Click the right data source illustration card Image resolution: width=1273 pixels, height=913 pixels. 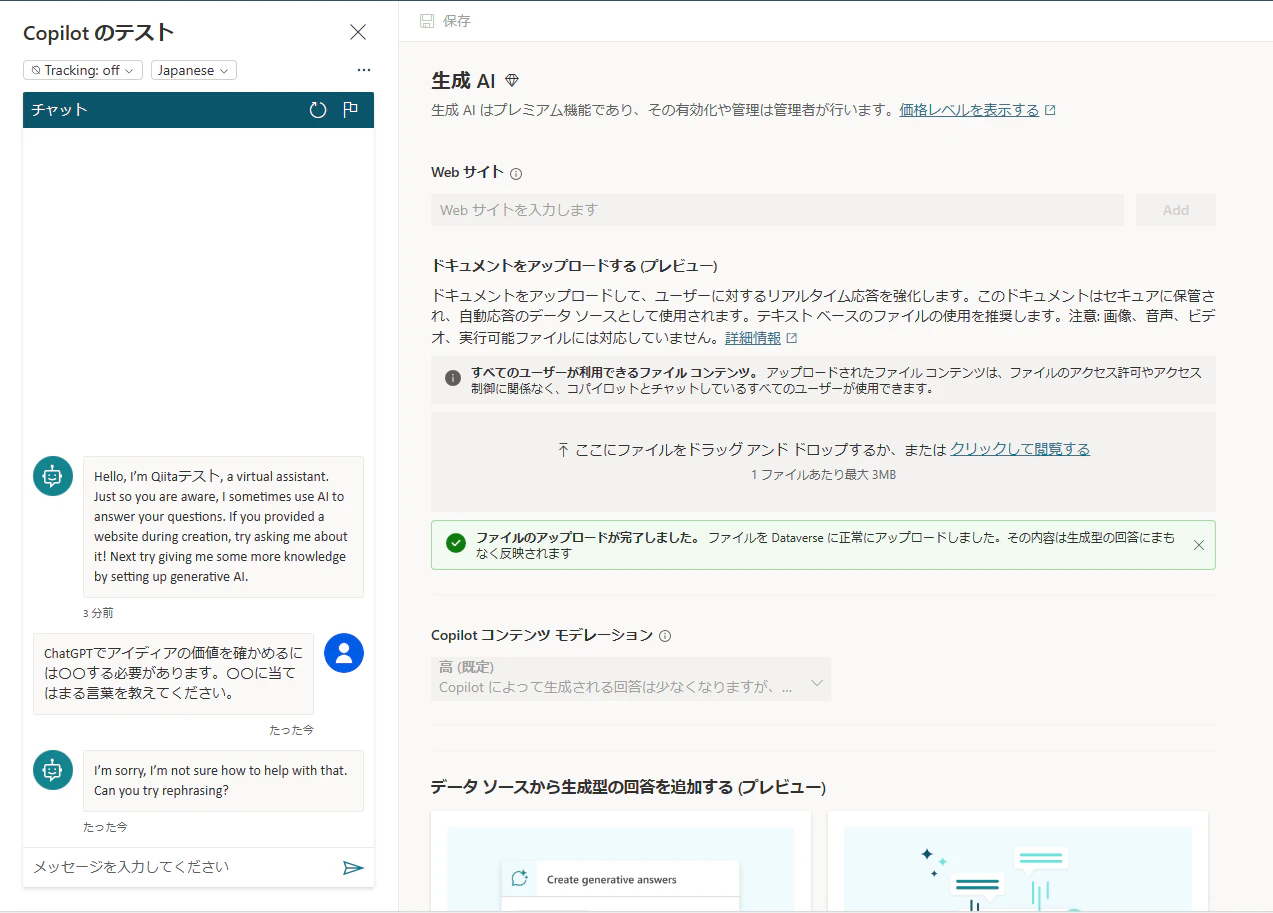tap(1018, 862)
